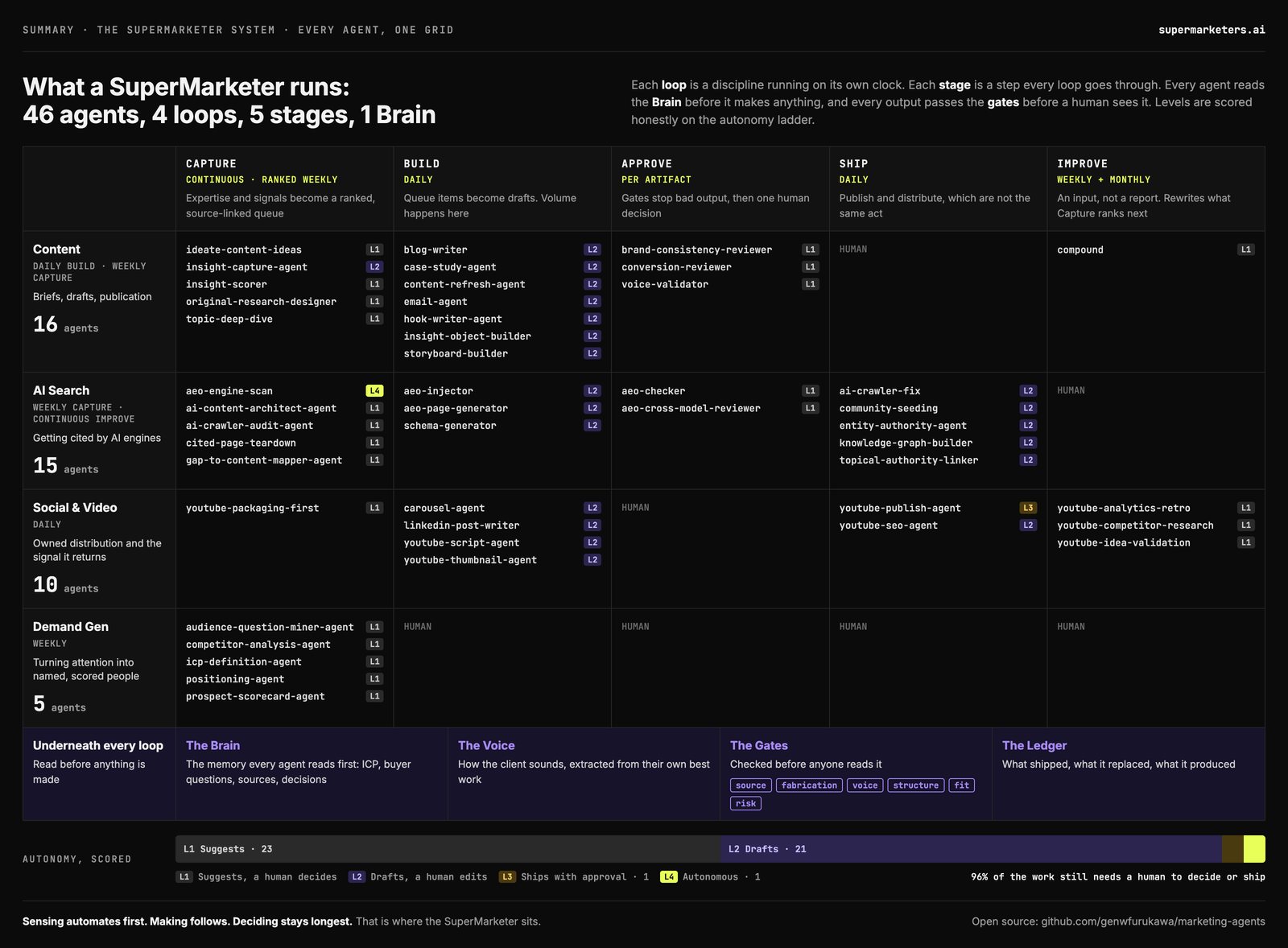Viewport: 1288px width, 948px height.
Task: Click the CAPTURE stage column header
Action: [211, 163]
